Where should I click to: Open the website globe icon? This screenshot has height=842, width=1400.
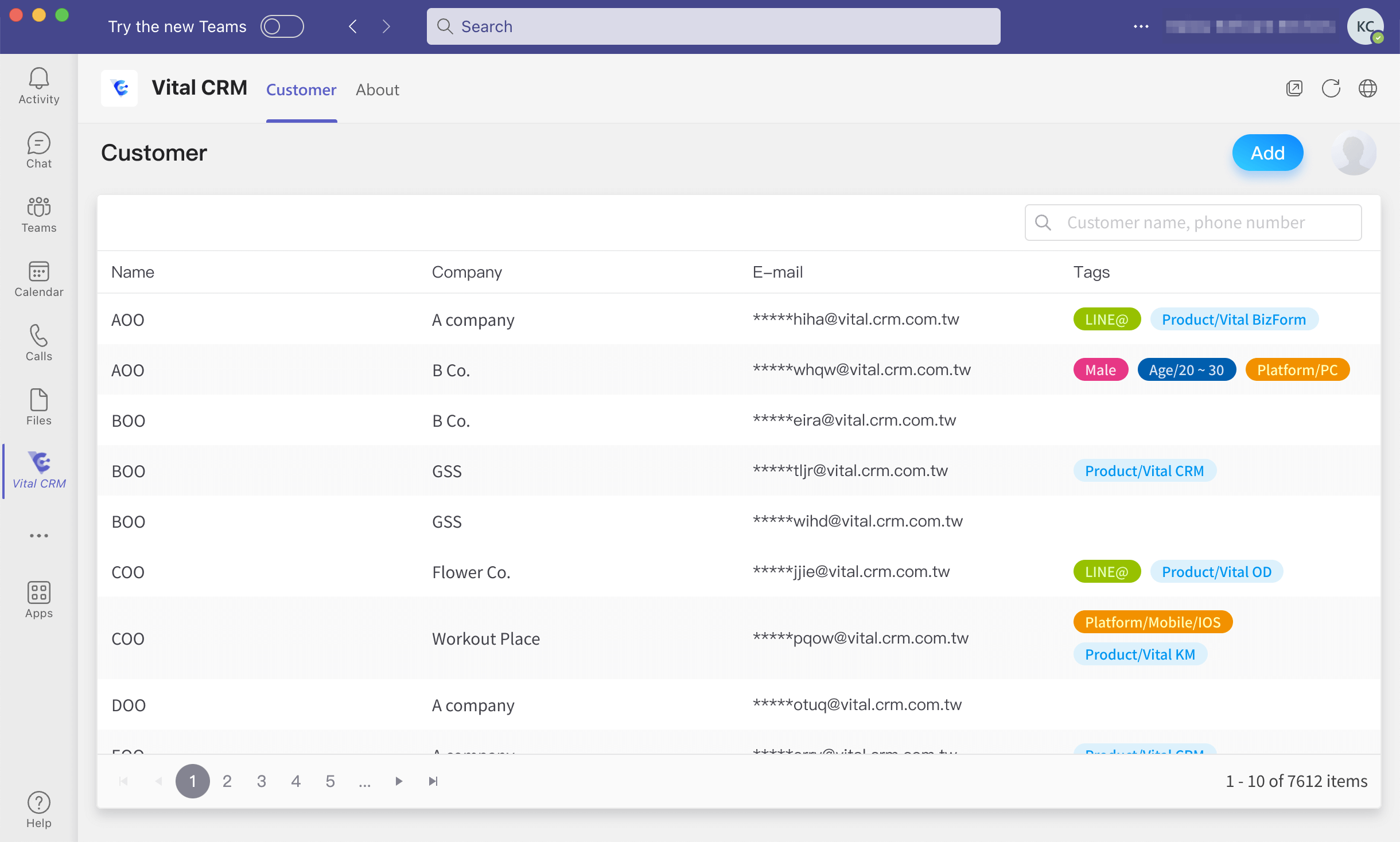(1368, 88)
